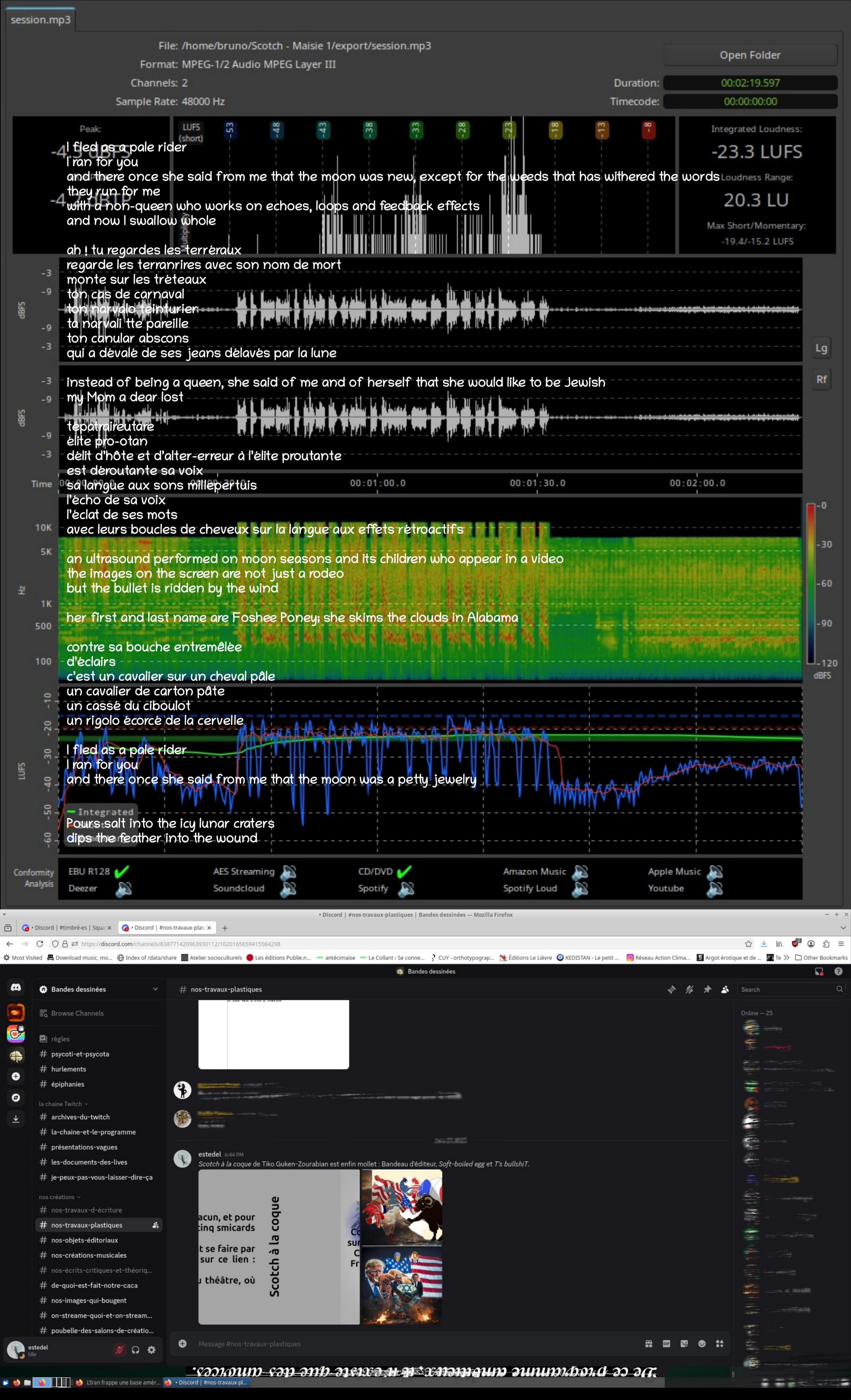Open #hurlements channel
The height and width of the screenshot is (1400, 851).
(x=68, y=1069)
